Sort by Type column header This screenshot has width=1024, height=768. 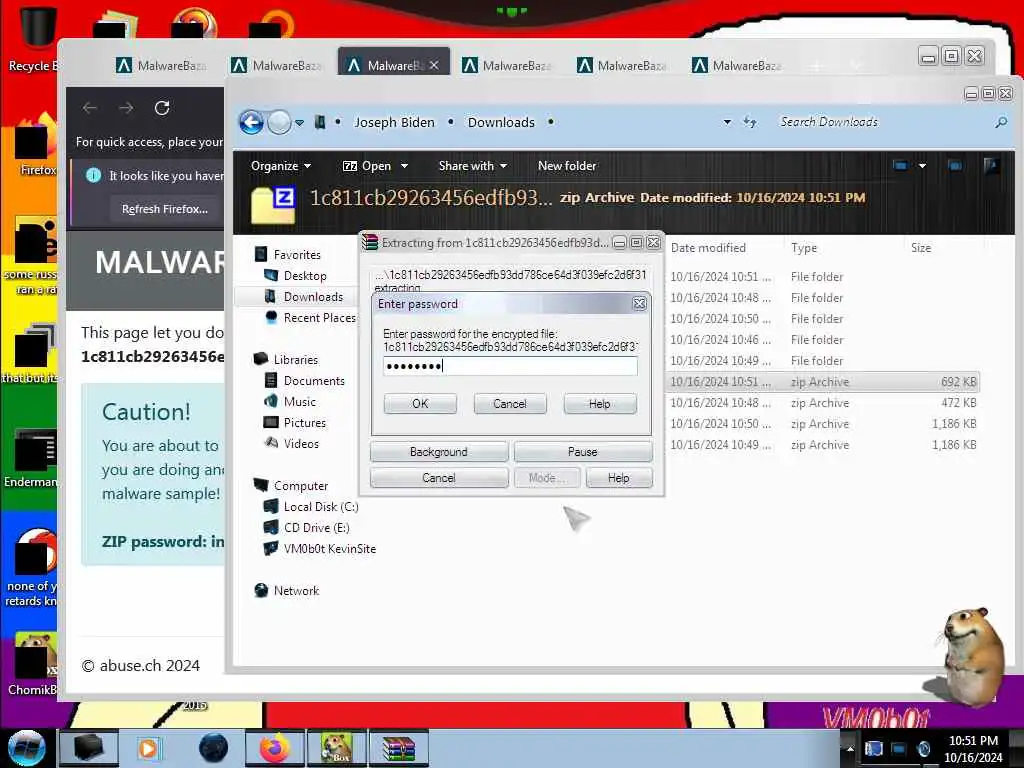pos(803,248)
